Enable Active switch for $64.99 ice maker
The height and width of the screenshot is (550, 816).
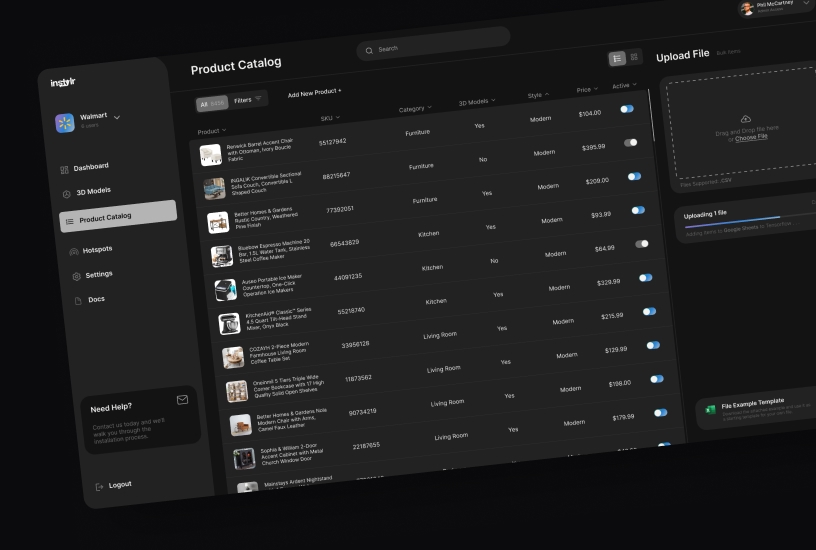pyautogui.click(x=642, y=244)
